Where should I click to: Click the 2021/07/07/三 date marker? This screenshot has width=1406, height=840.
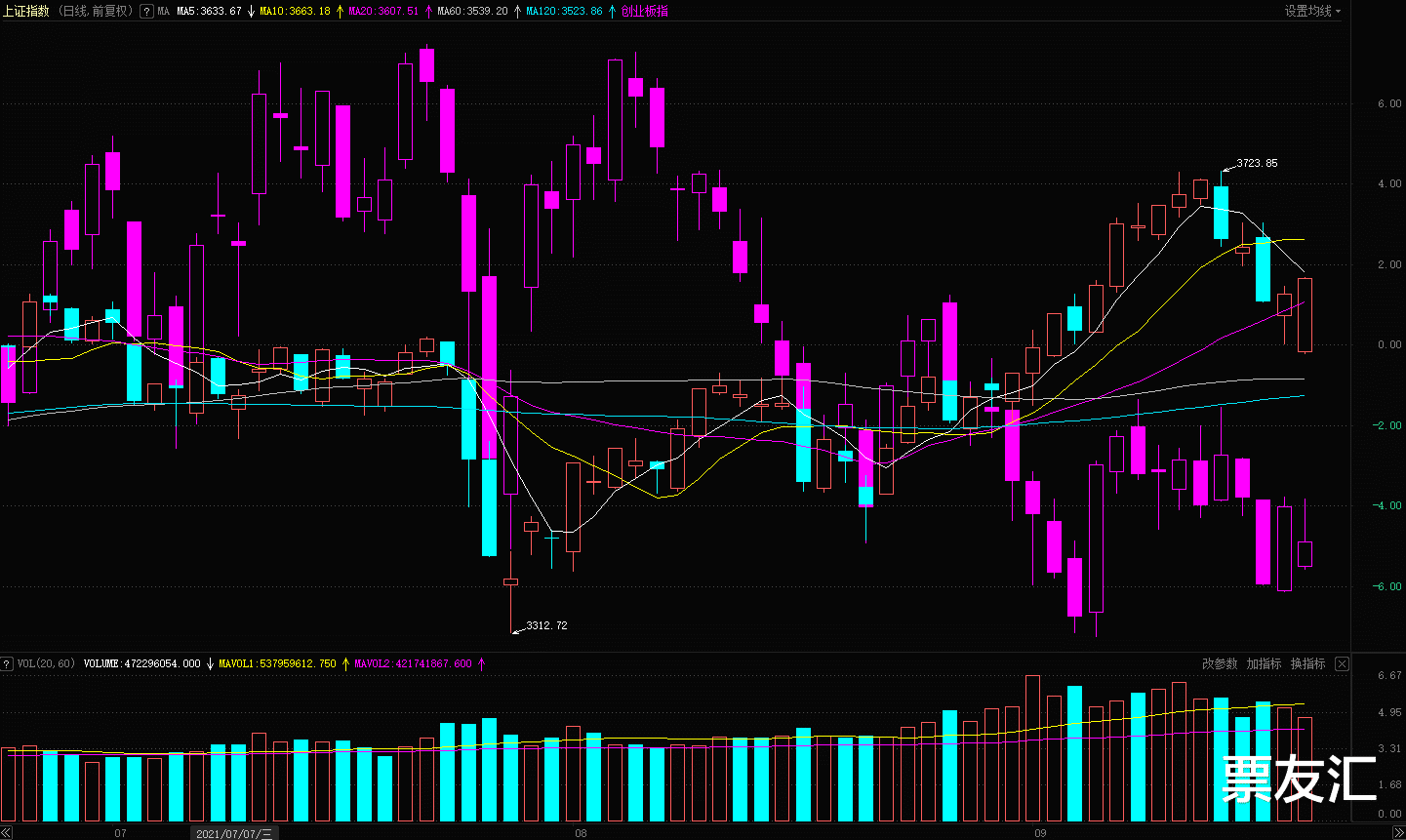tap(234, 833)
